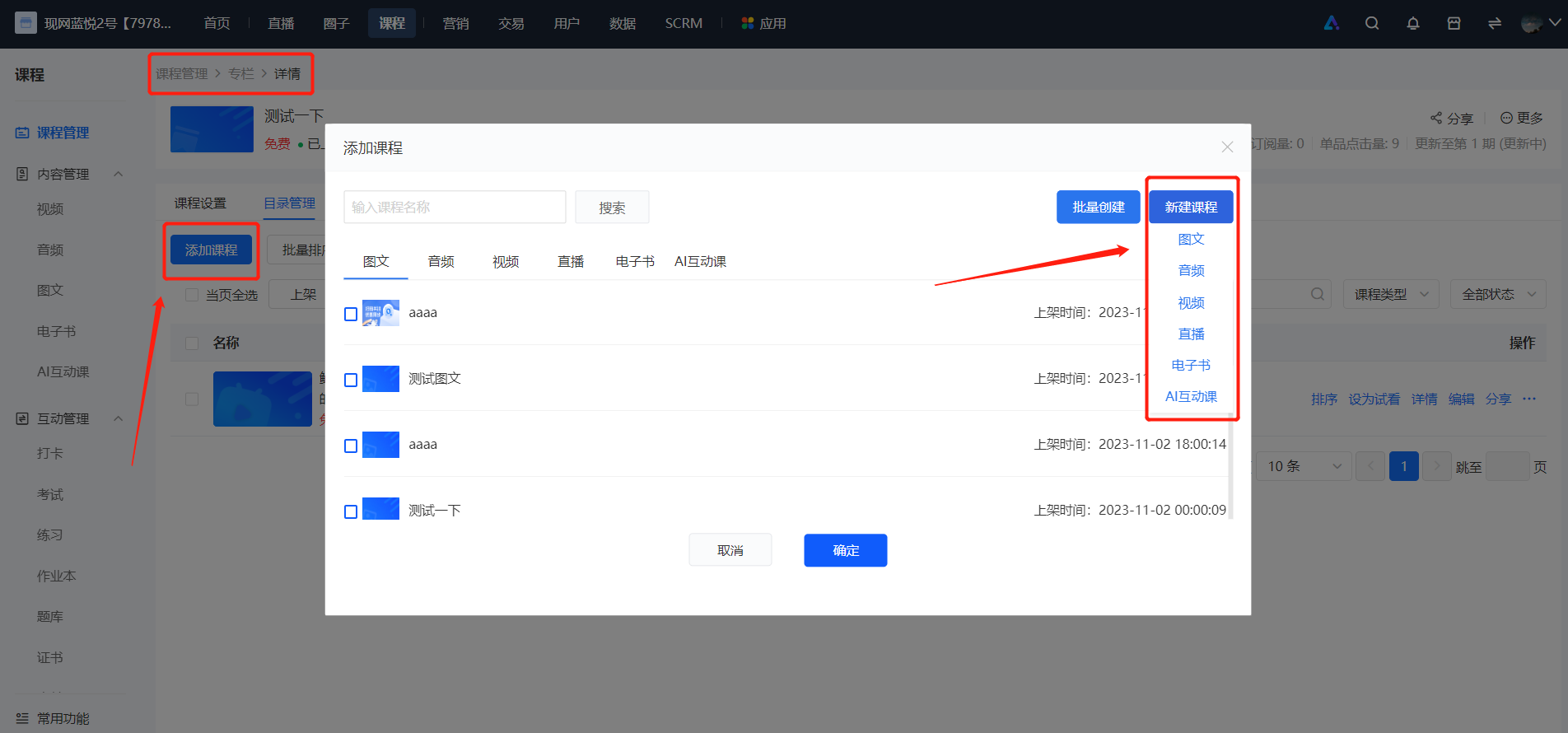
Task: Select the checkbox for 测试一下 in dialog
Action: (351, 511)
